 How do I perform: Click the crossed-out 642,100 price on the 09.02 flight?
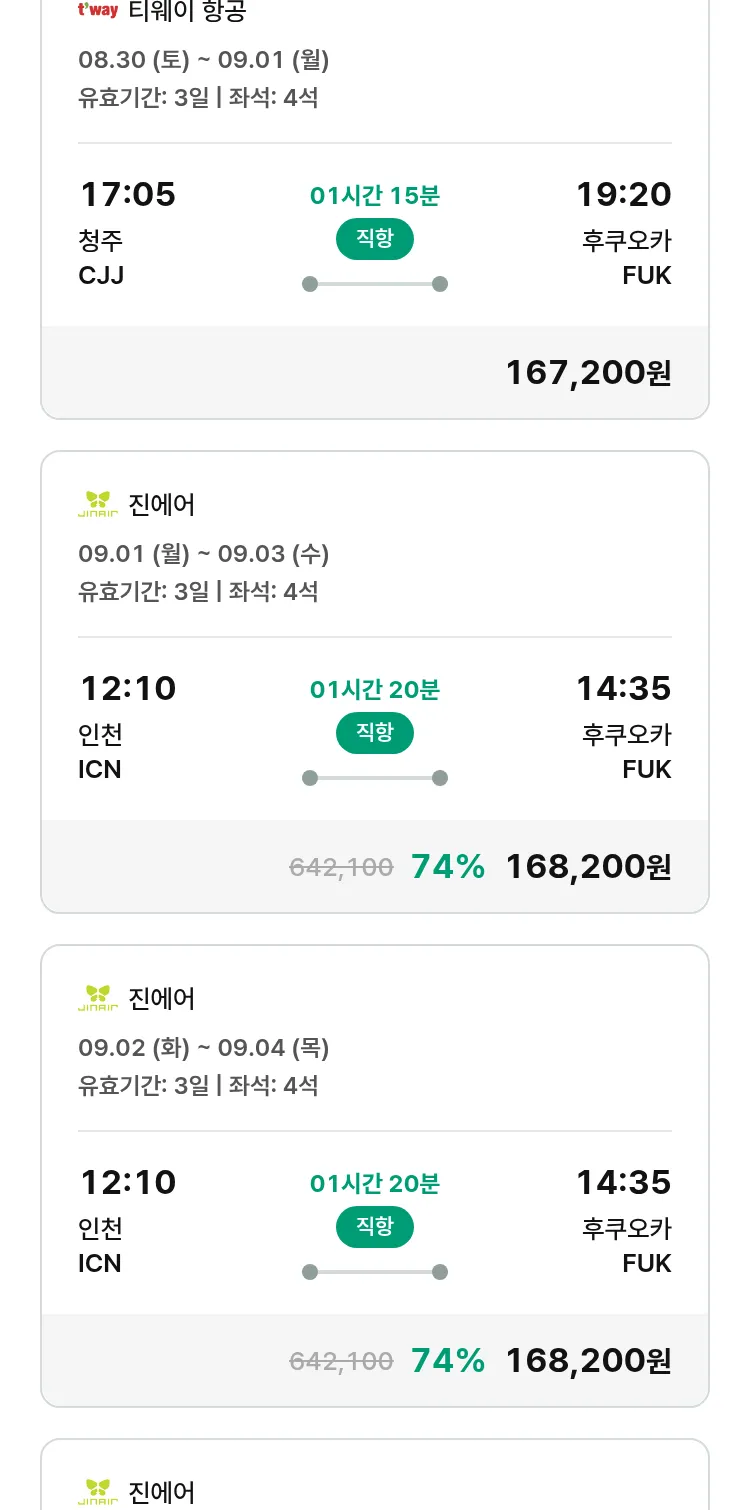341,1361
